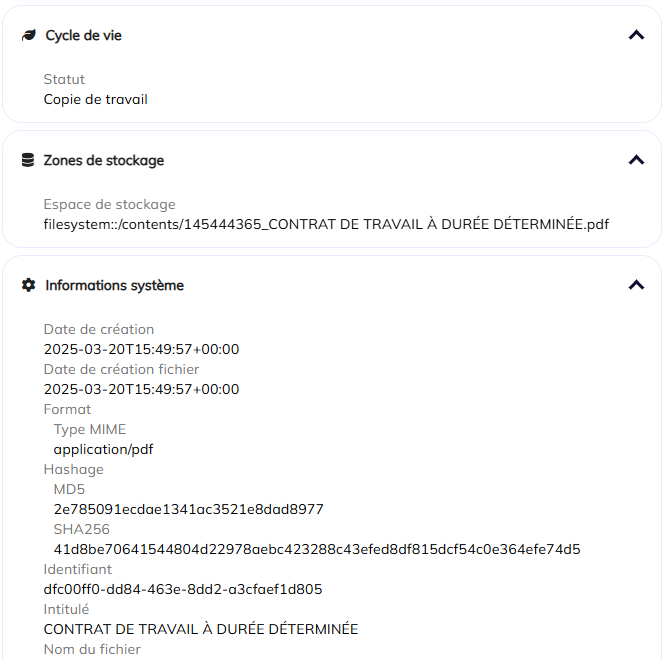The width and height of the screenshot is (667, 660).
Task: Click the application/pdf MIME type value
Action: 104,449
